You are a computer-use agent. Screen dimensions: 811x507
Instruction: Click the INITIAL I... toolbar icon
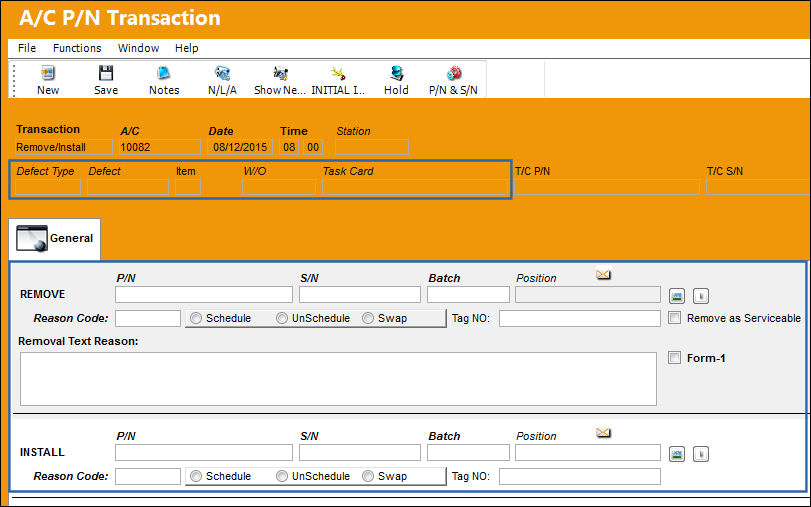coord(338,73)
